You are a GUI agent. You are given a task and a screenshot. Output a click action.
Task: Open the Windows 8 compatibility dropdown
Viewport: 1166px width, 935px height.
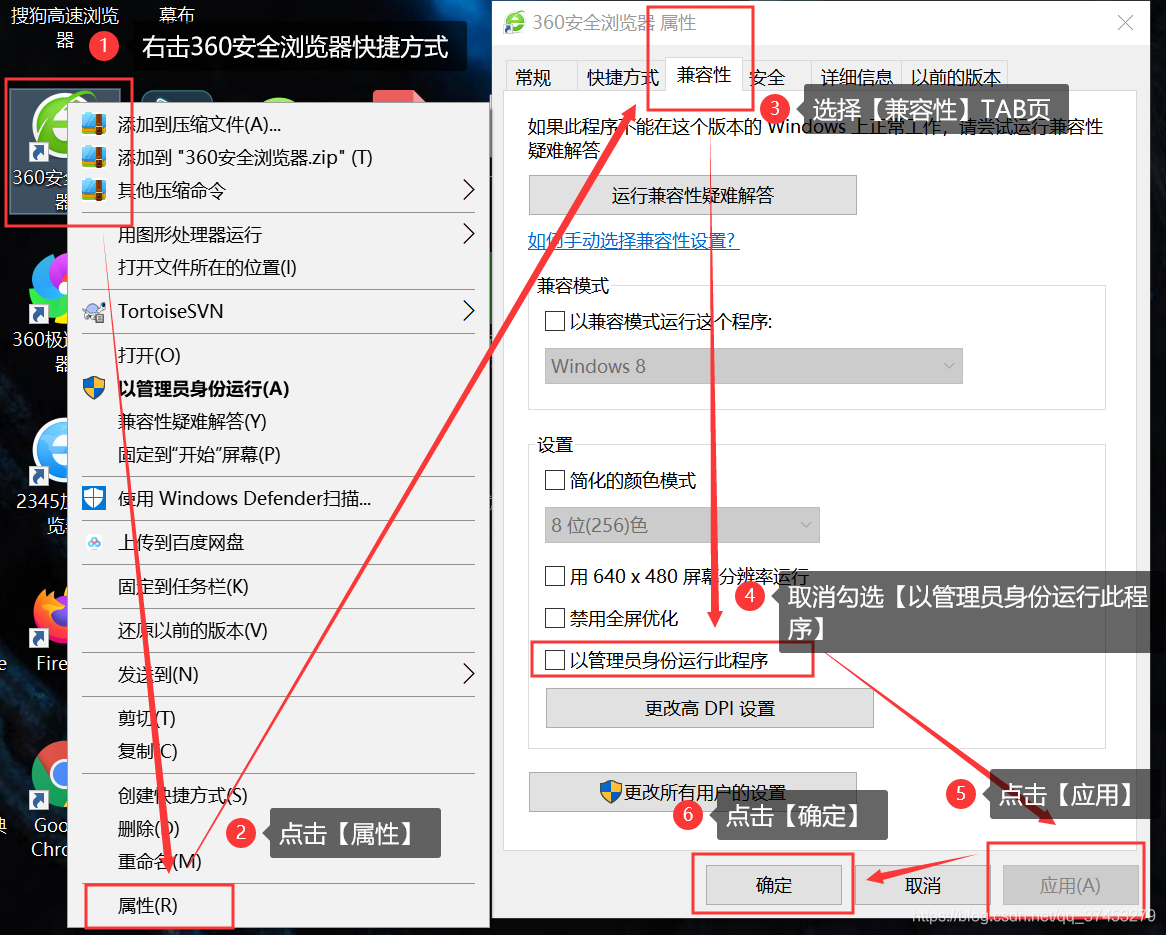click(x=753, y=366)
